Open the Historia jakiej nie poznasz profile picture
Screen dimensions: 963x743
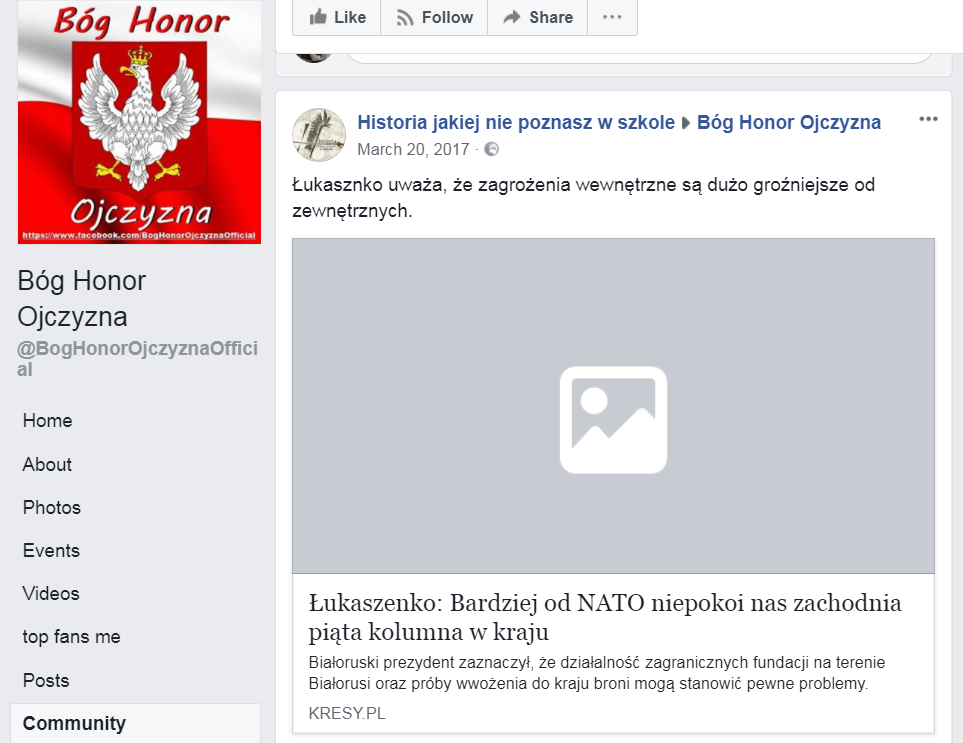click(319, 135)
